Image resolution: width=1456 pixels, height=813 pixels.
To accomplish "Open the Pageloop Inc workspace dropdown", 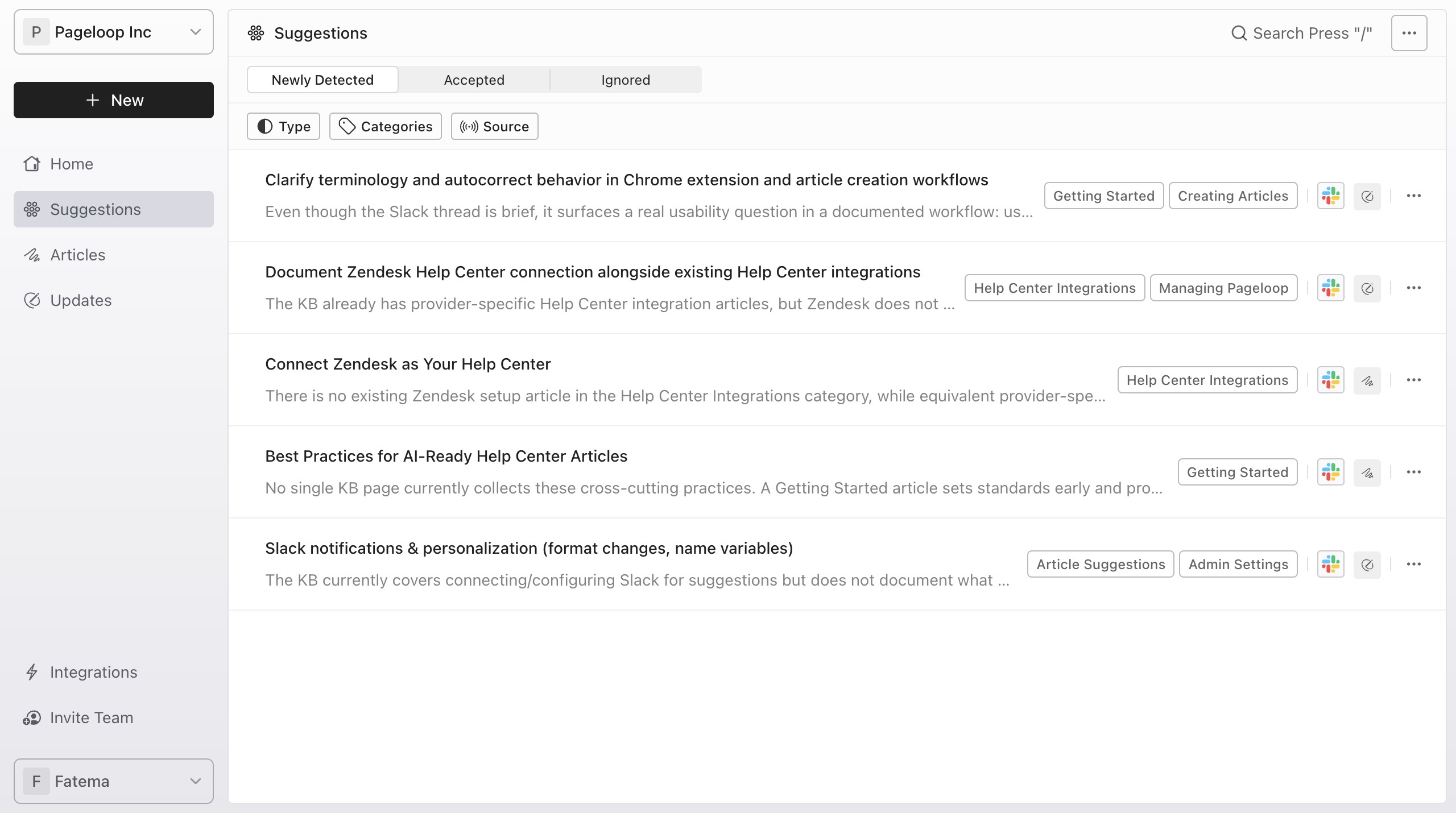I will [x=114, y=32].
